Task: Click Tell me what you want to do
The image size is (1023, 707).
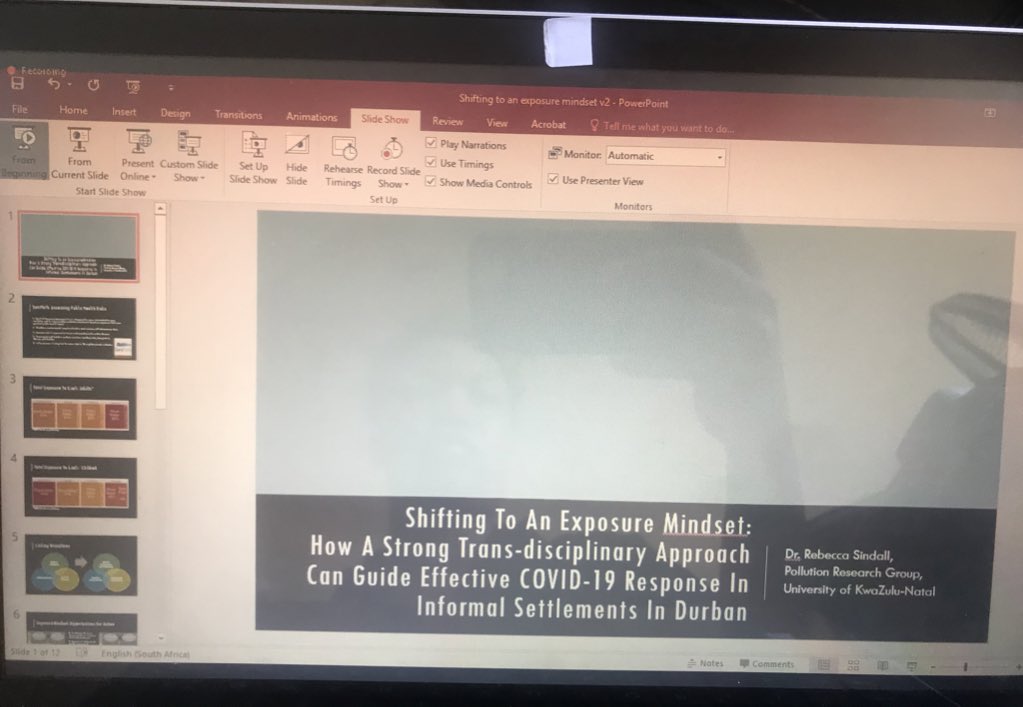Action: click(668, 128)
